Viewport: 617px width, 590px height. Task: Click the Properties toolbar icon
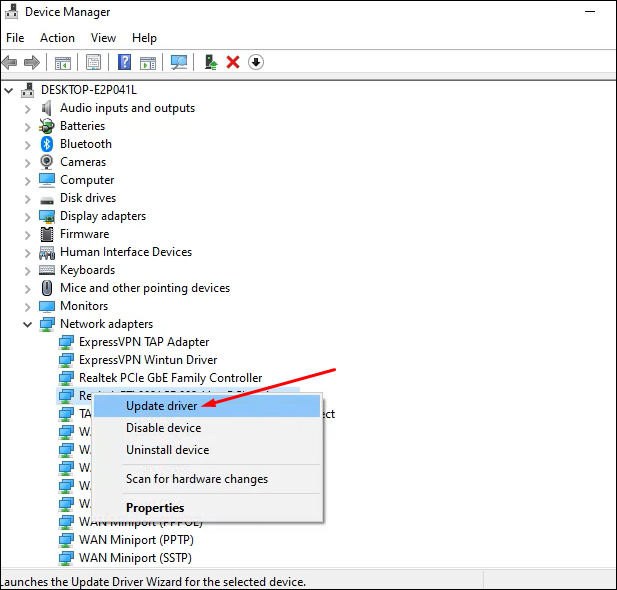pyautogui.click(x=94, y=62)
